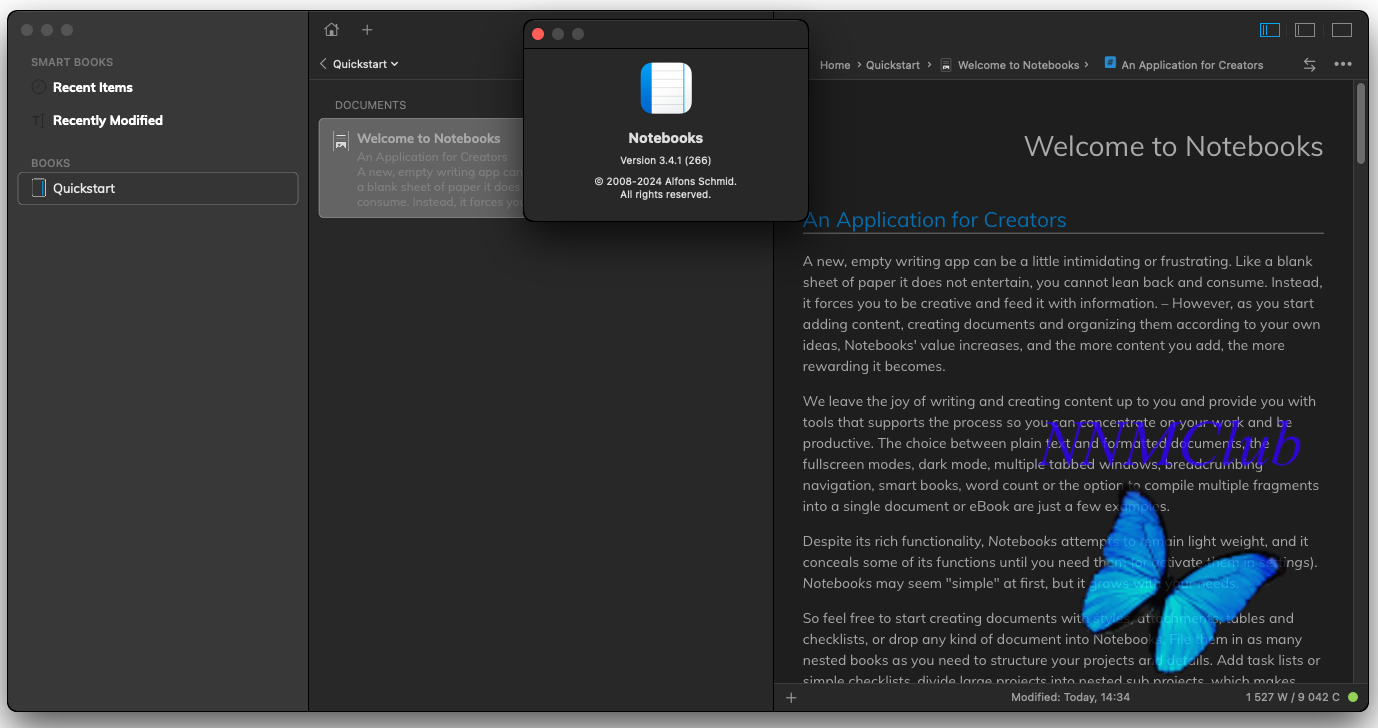Open the three-dots more options menu
1378x728 pixels.
click(1342, 64)
